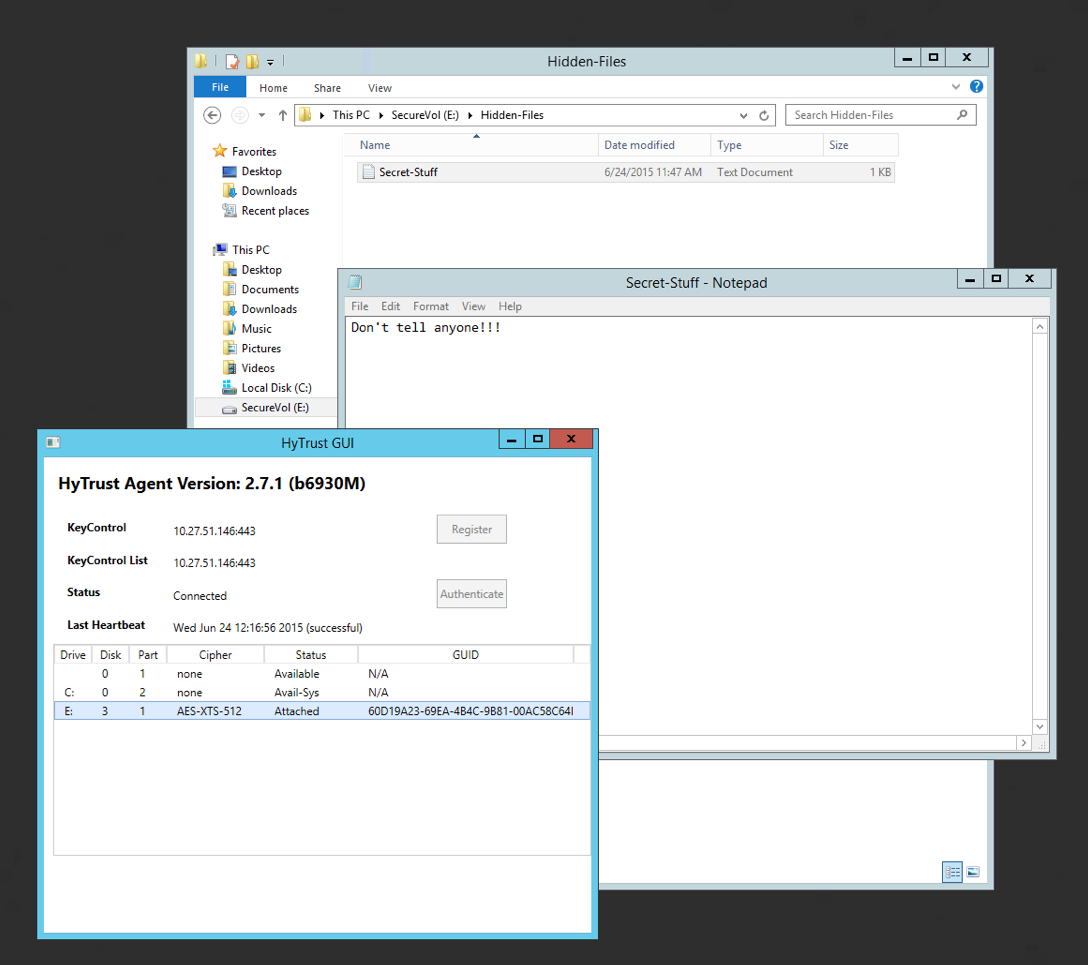This screenshot has width=1088, height=965.
Task: Switch to the View ribbon tab in Explorer
Action: point(380,88)
